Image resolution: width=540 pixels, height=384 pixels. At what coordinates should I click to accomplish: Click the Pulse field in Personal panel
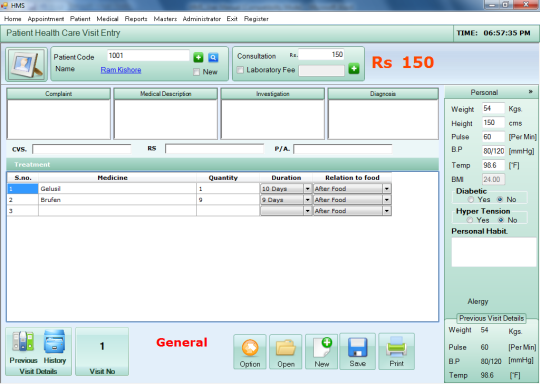point(493,137)
